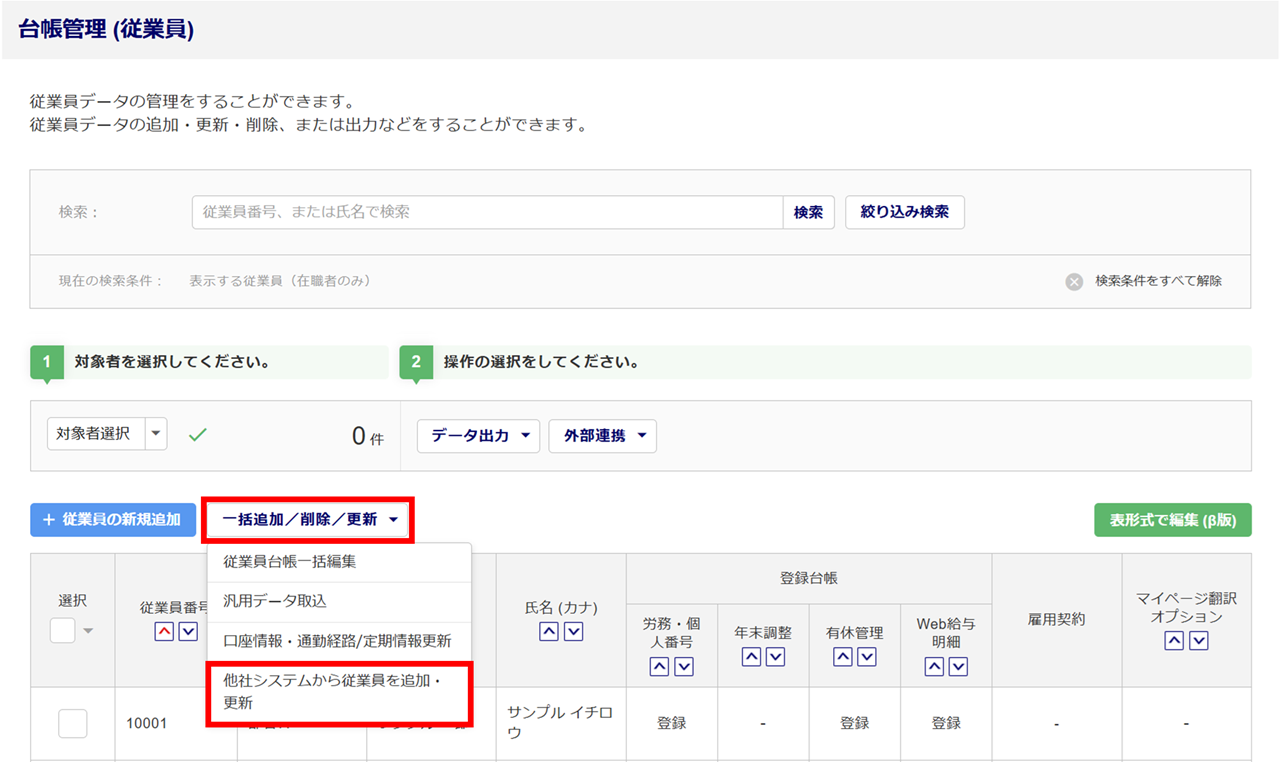This screenshot has width=1280, height=762.
Task: Sort name kana descending with down arrow
Action: point(573,632)
